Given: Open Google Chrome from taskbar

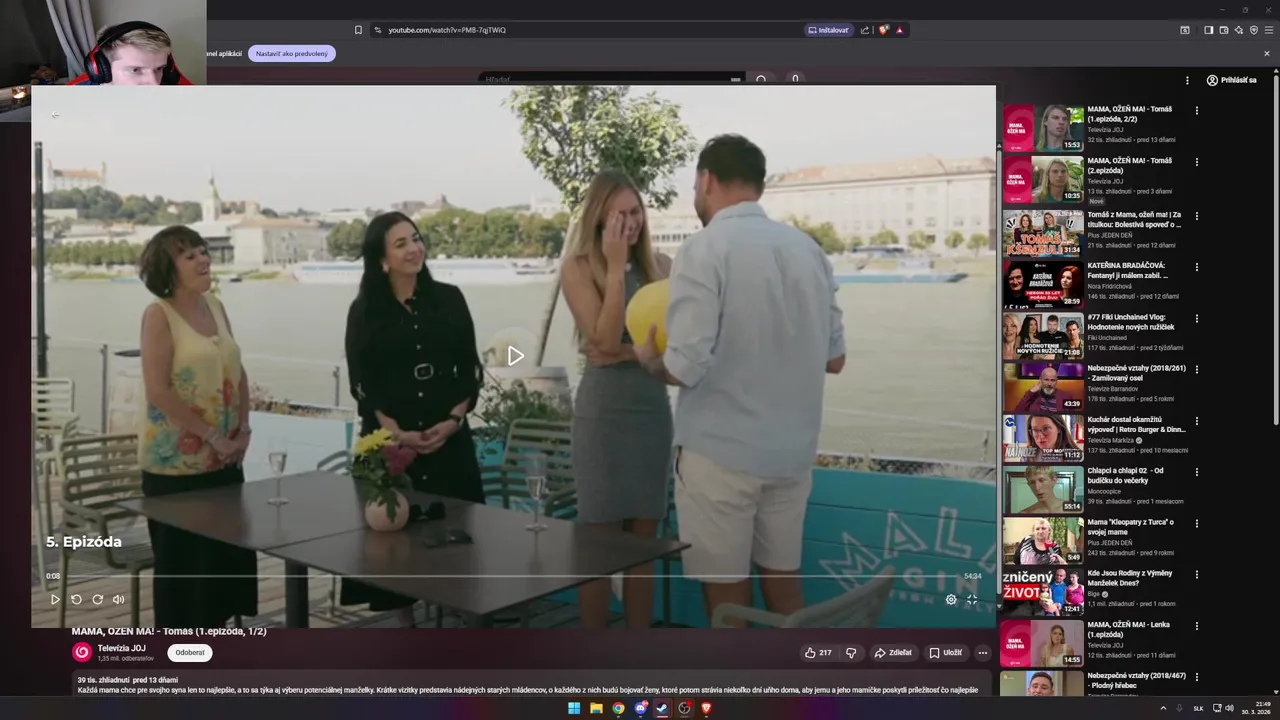Looking at the screenshot, I should coord(618,708).
